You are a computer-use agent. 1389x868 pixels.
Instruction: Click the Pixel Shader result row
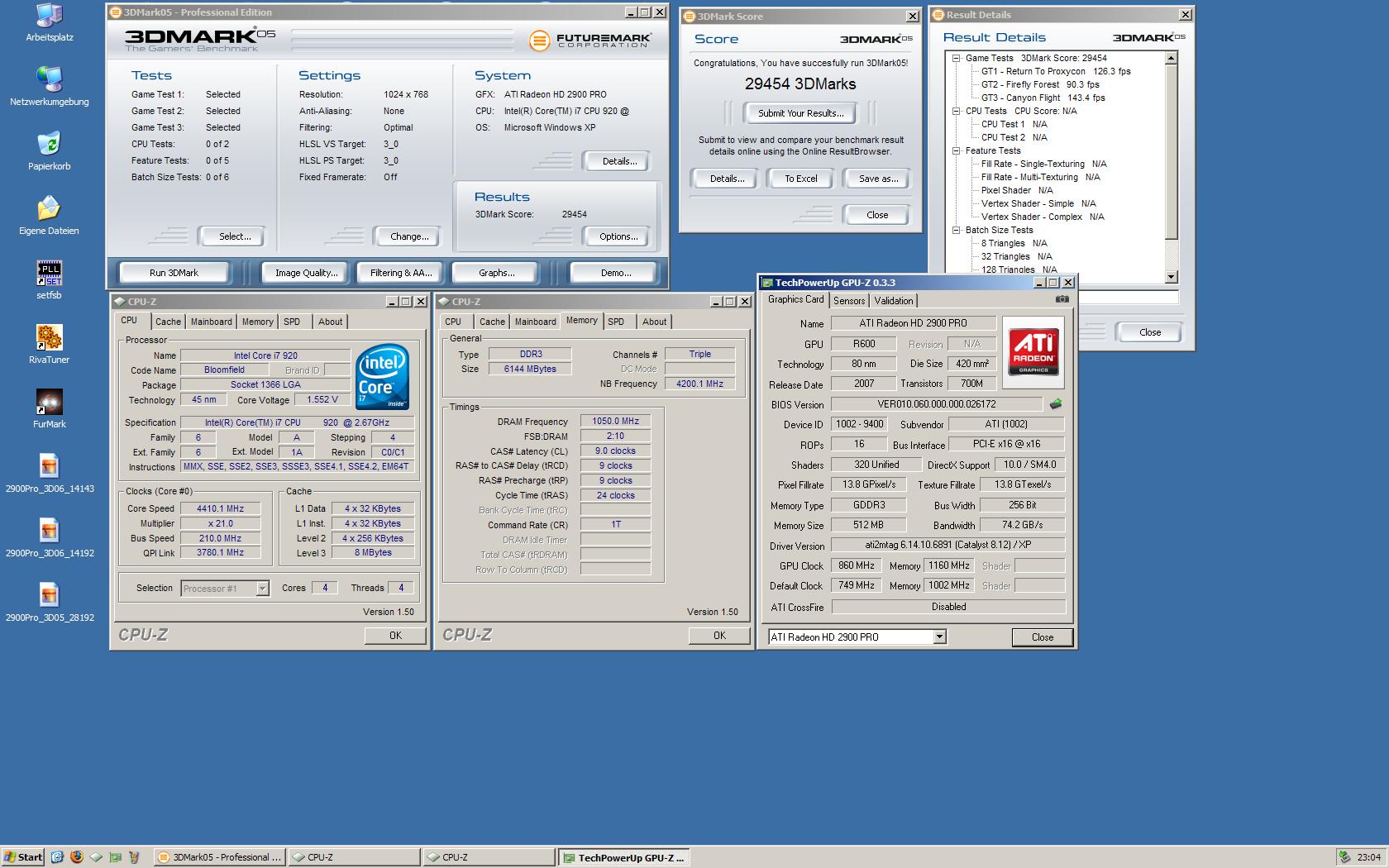point(1017,190)
